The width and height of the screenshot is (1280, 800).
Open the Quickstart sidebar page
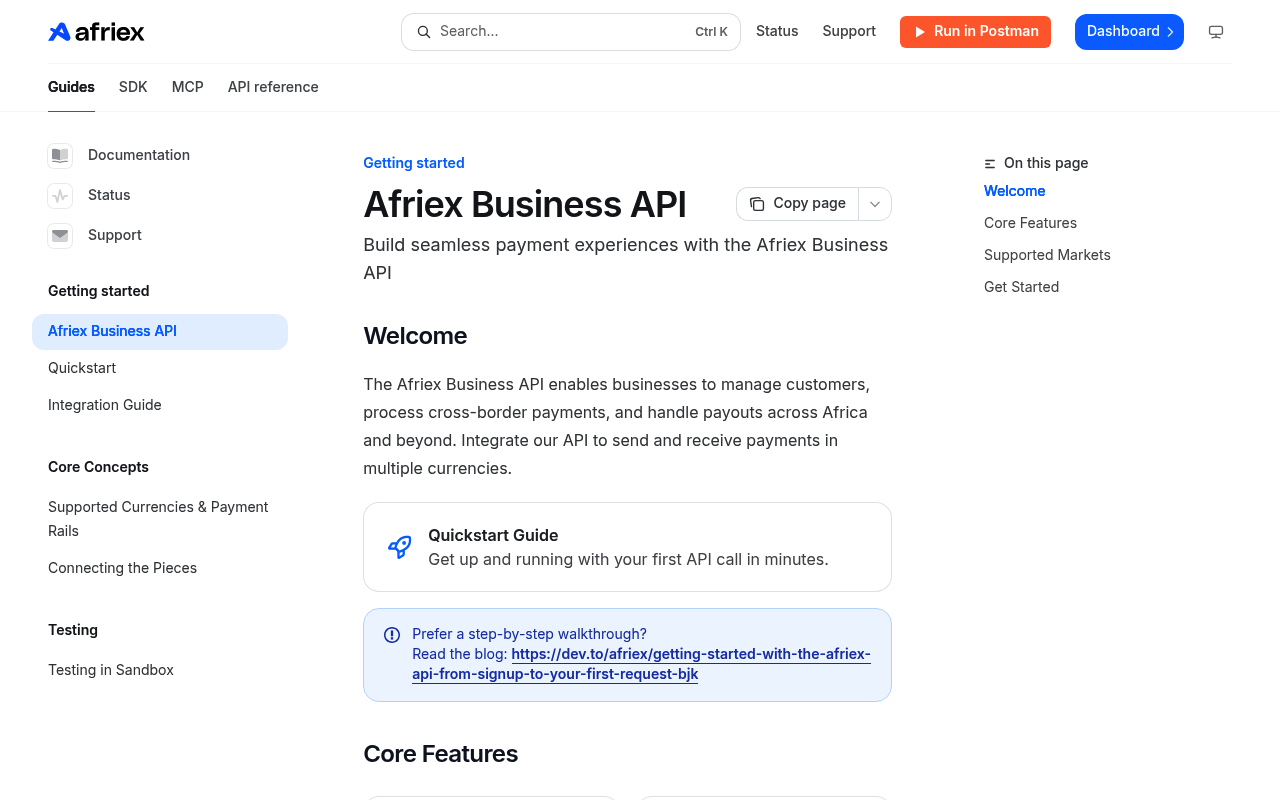[82, 368]
